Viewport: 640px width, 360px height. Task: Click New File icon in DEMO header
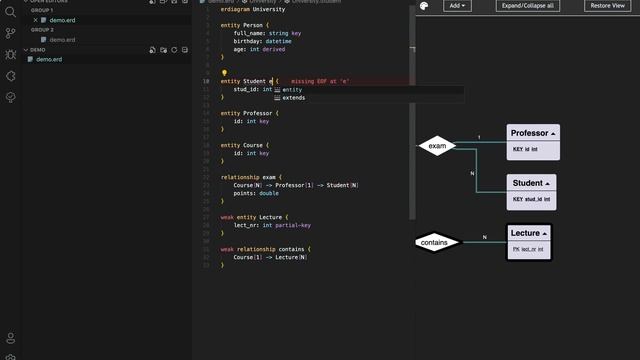(152, 50)
